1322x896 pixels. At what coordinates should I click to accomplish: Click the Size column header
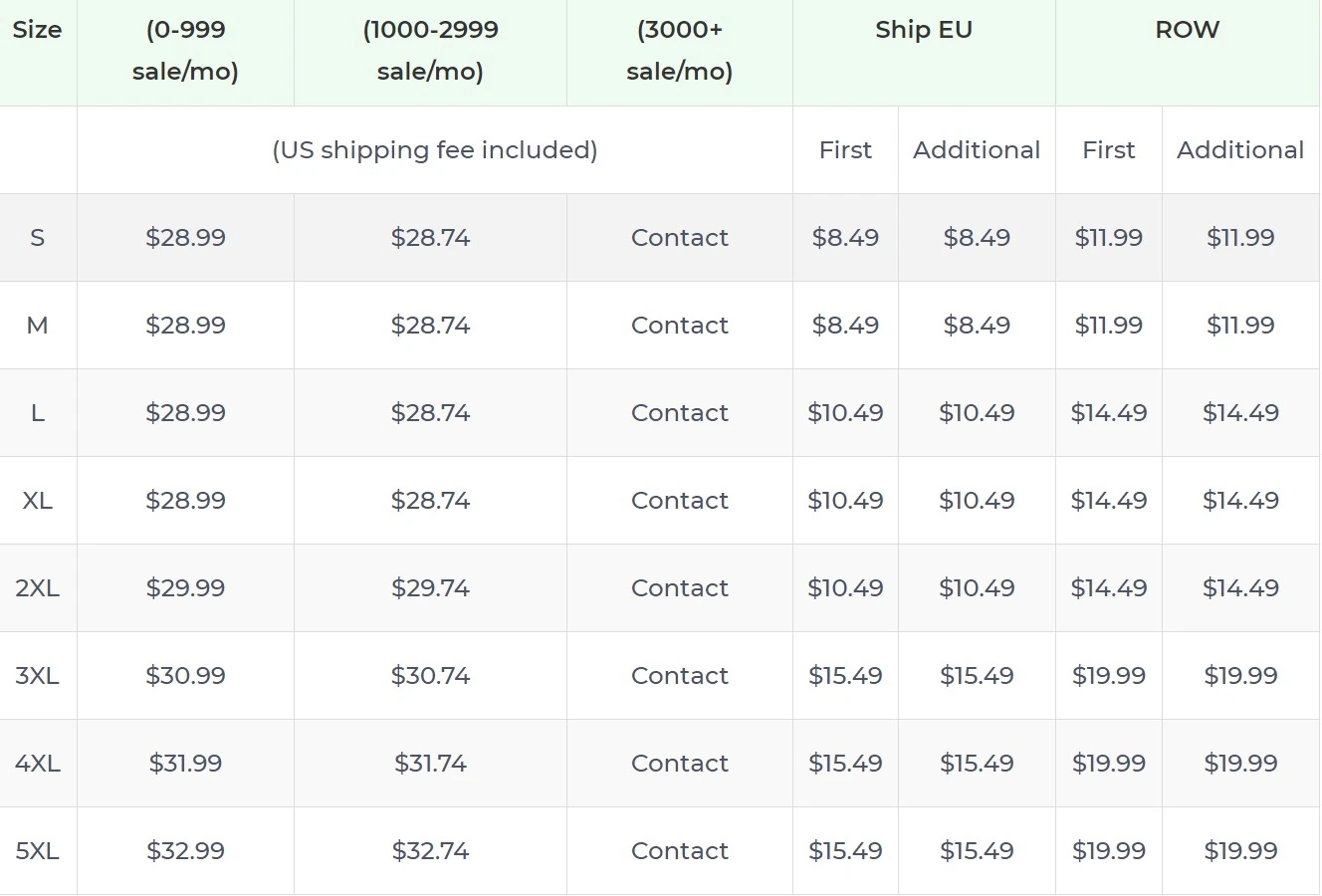point(37,30)
